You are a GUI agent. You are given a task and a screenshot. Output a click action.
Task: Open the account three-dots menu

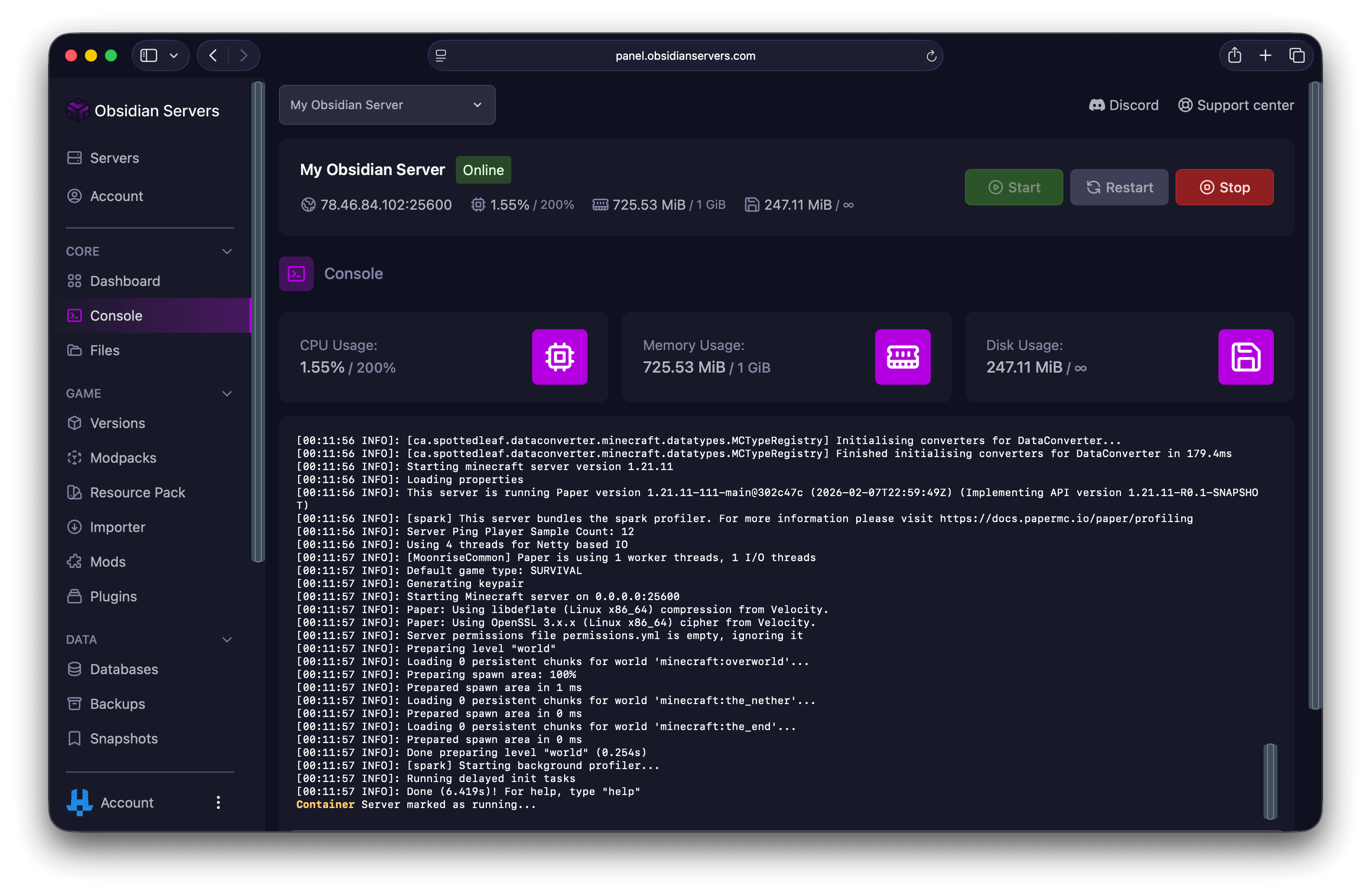(218, 802)
